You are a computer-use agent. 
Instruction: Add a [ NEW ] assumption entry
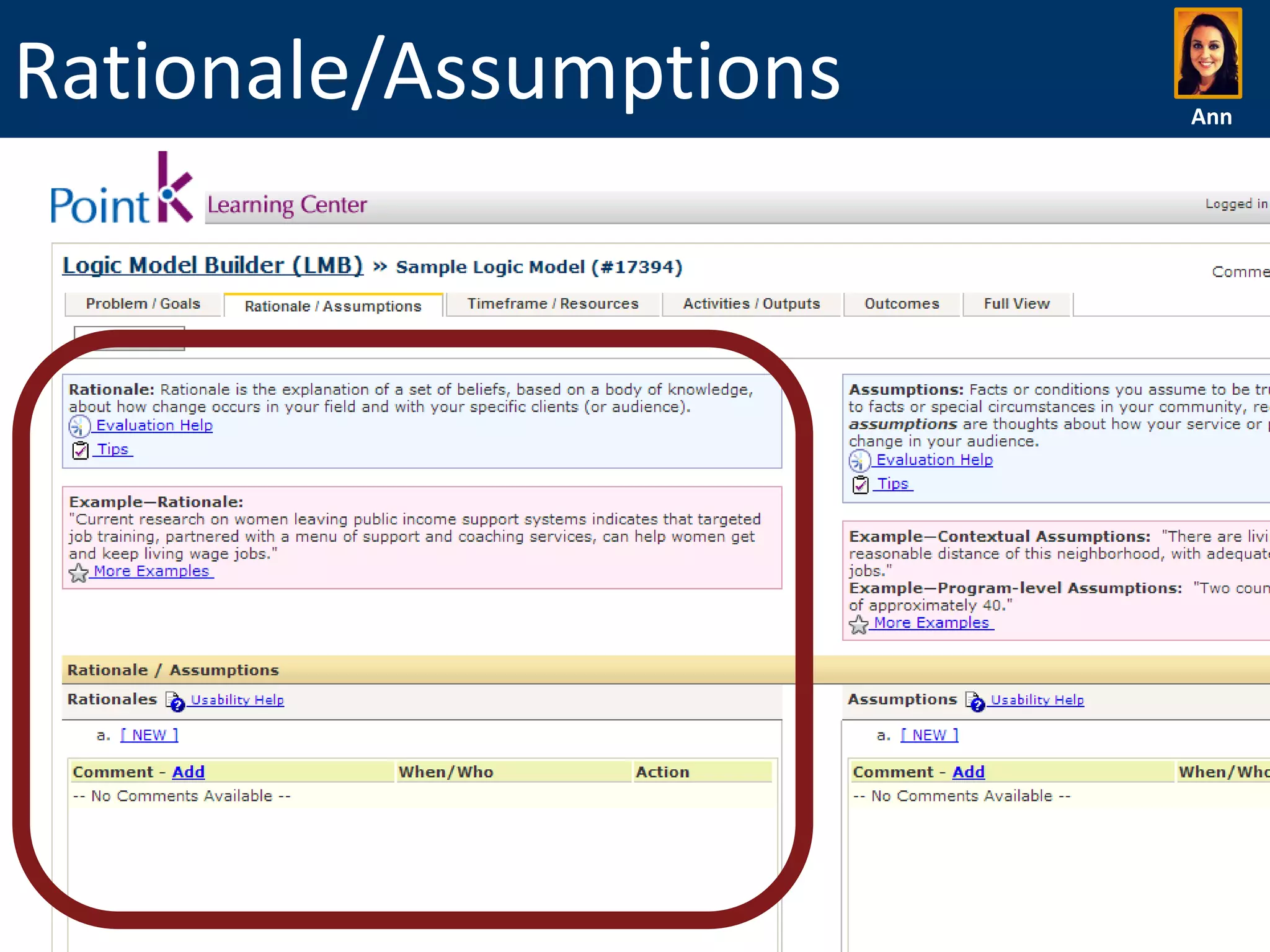click(930, 735)
